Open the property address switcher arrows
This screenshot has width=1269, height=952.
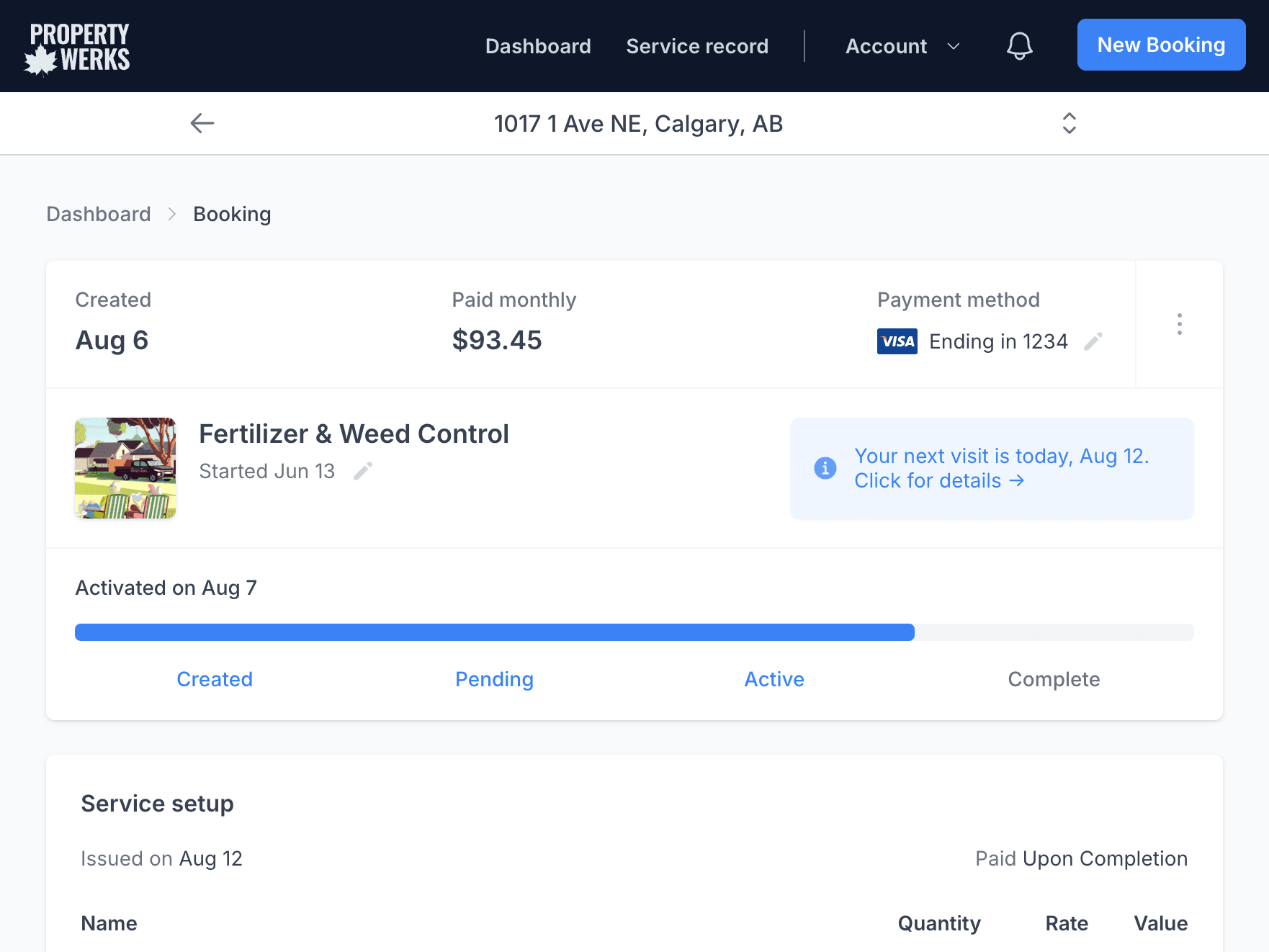pos(1070,123)
